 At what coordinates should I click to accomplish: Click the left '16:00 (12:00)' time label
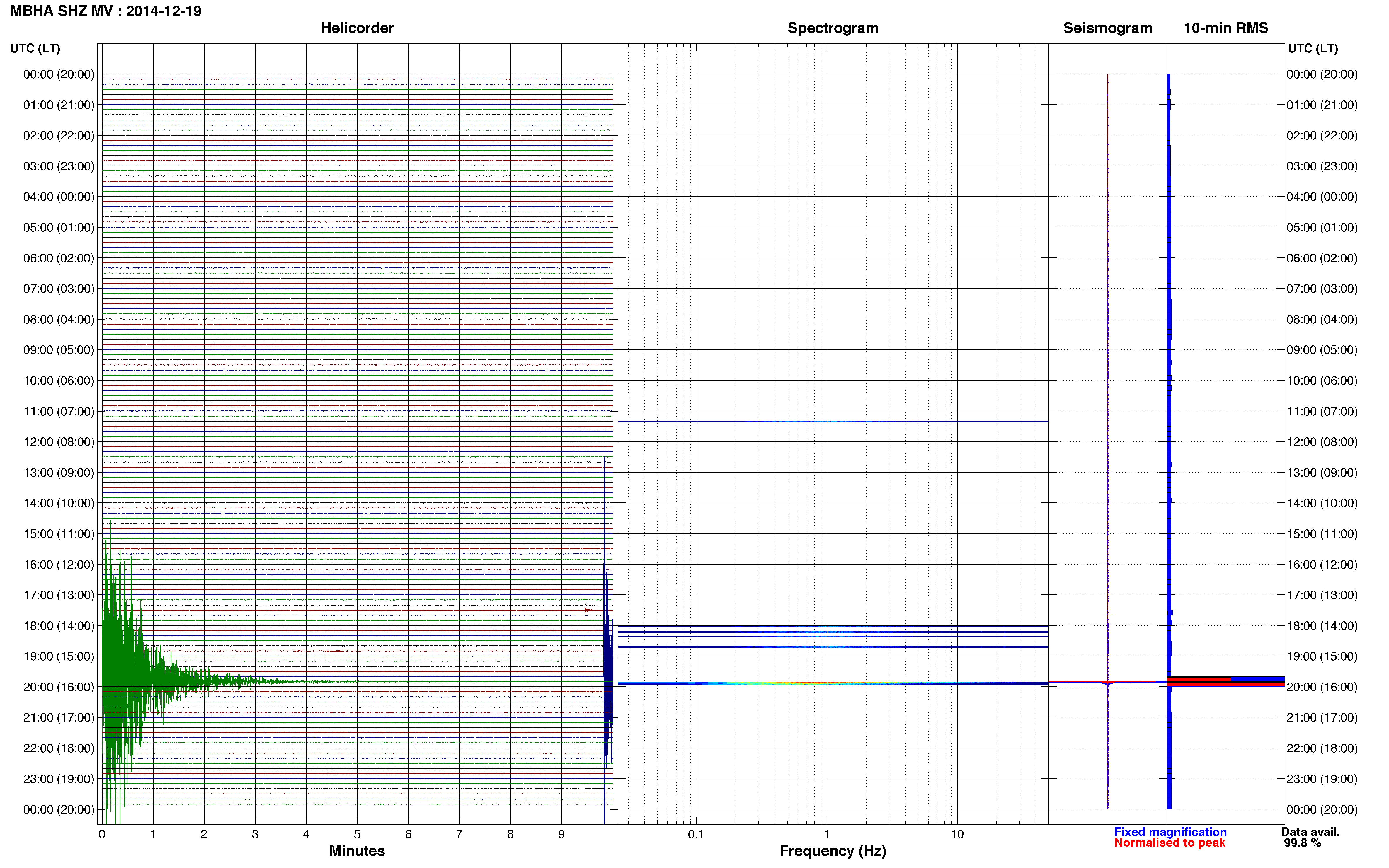(59, 564)
